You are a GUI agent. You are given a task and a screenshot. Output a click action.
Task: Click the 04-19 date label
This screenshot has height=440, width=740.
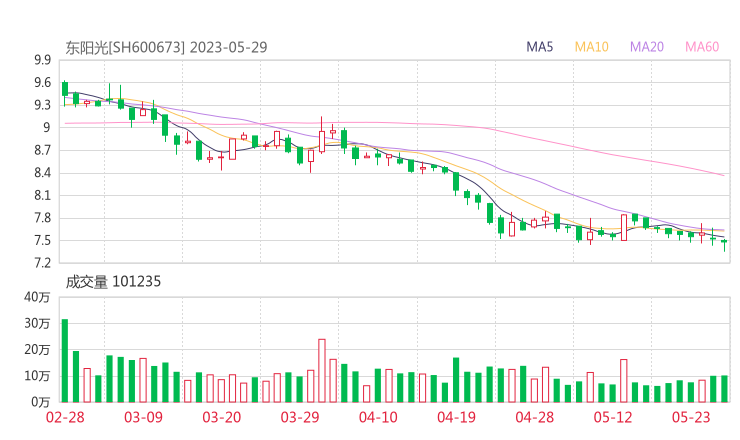(x=456, y=417)
